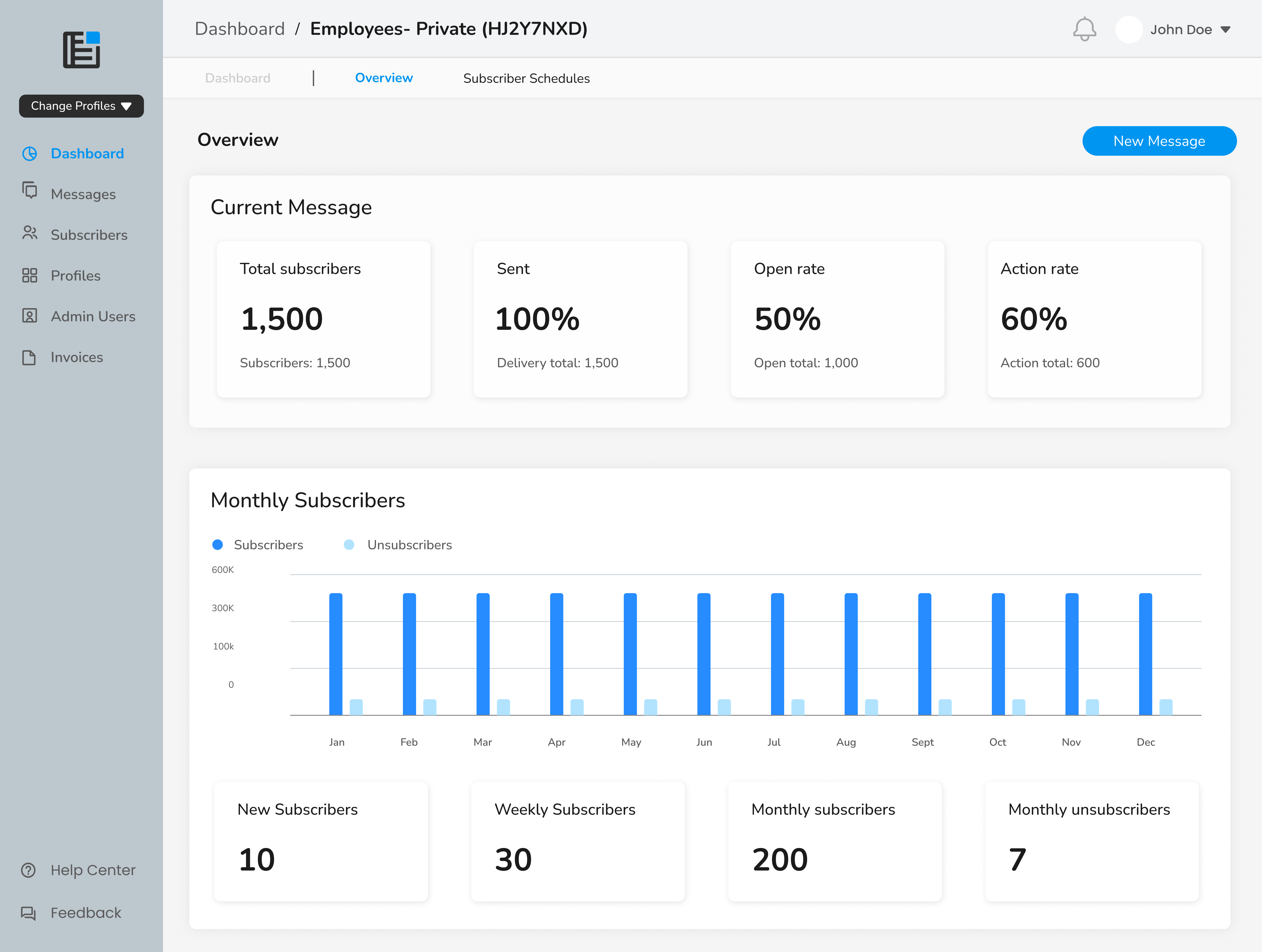The image size is (1262, 952).
Task: Click 'Open total: 1,000' text
Action: coord(806,363)
